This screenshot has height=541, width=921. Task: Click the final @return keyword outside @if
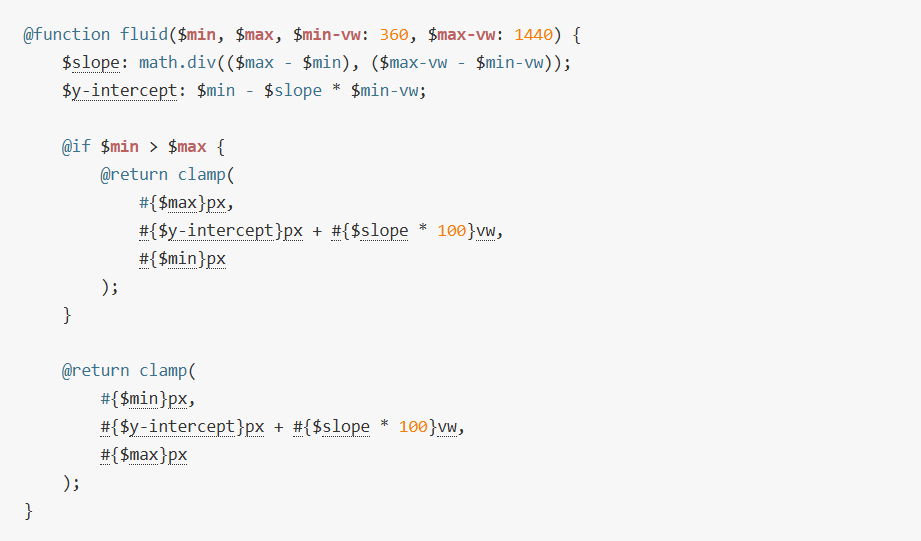tap(95, 371)
